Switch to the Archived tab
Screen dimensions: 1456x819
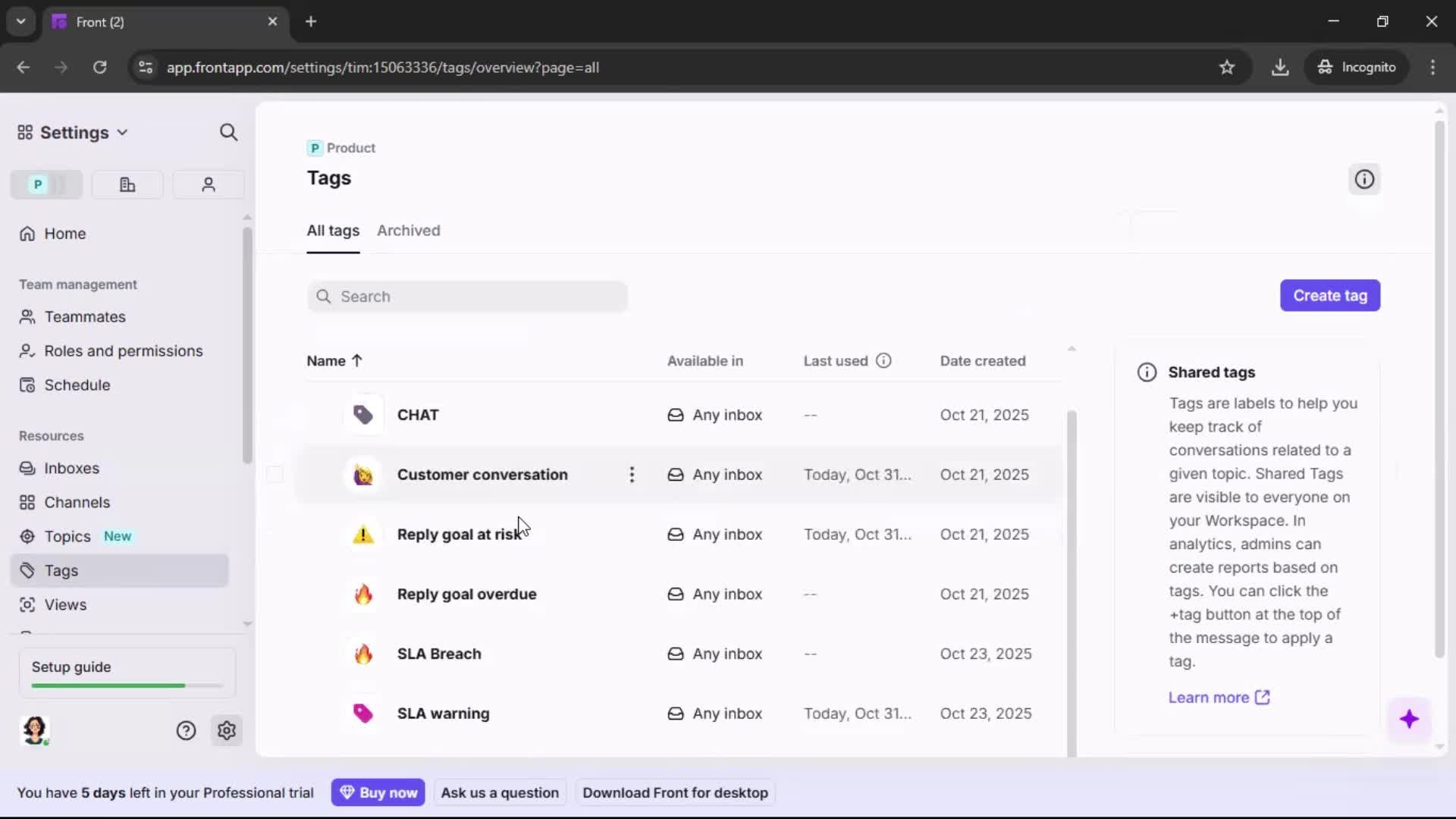point(409,231)
